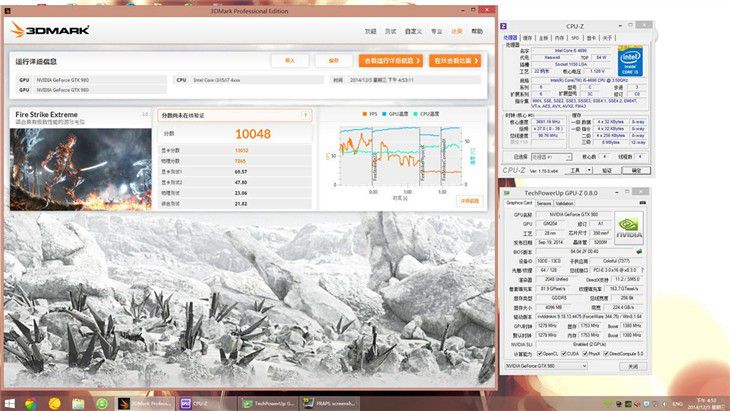Viewport: 730px width, 411px height.
Task: Open the 欢迎 menu in 3DMark
Action: [x=371, y=31]
